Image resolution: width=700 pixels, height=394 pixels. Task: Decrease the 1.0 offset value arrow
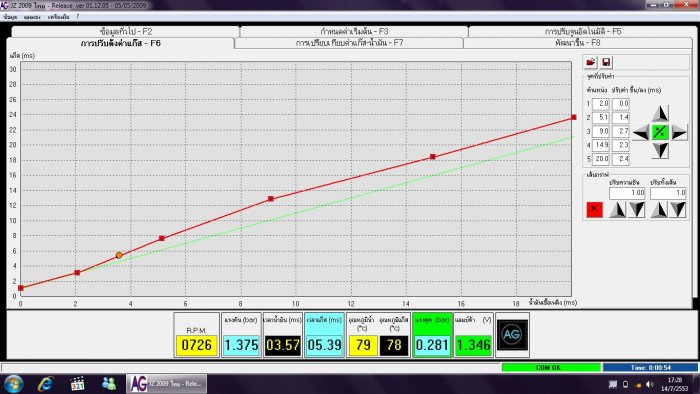tap(678, 209)
